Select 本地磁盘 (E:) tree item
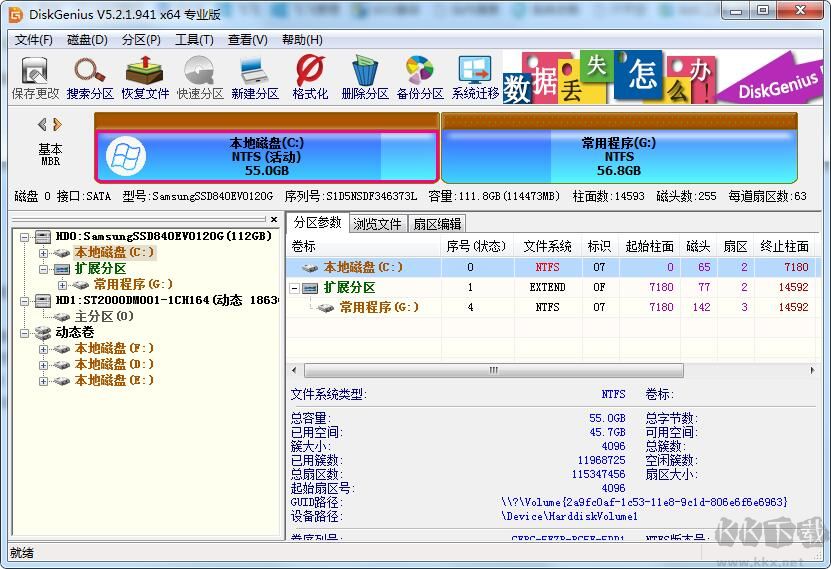 (x=114, y=380)
